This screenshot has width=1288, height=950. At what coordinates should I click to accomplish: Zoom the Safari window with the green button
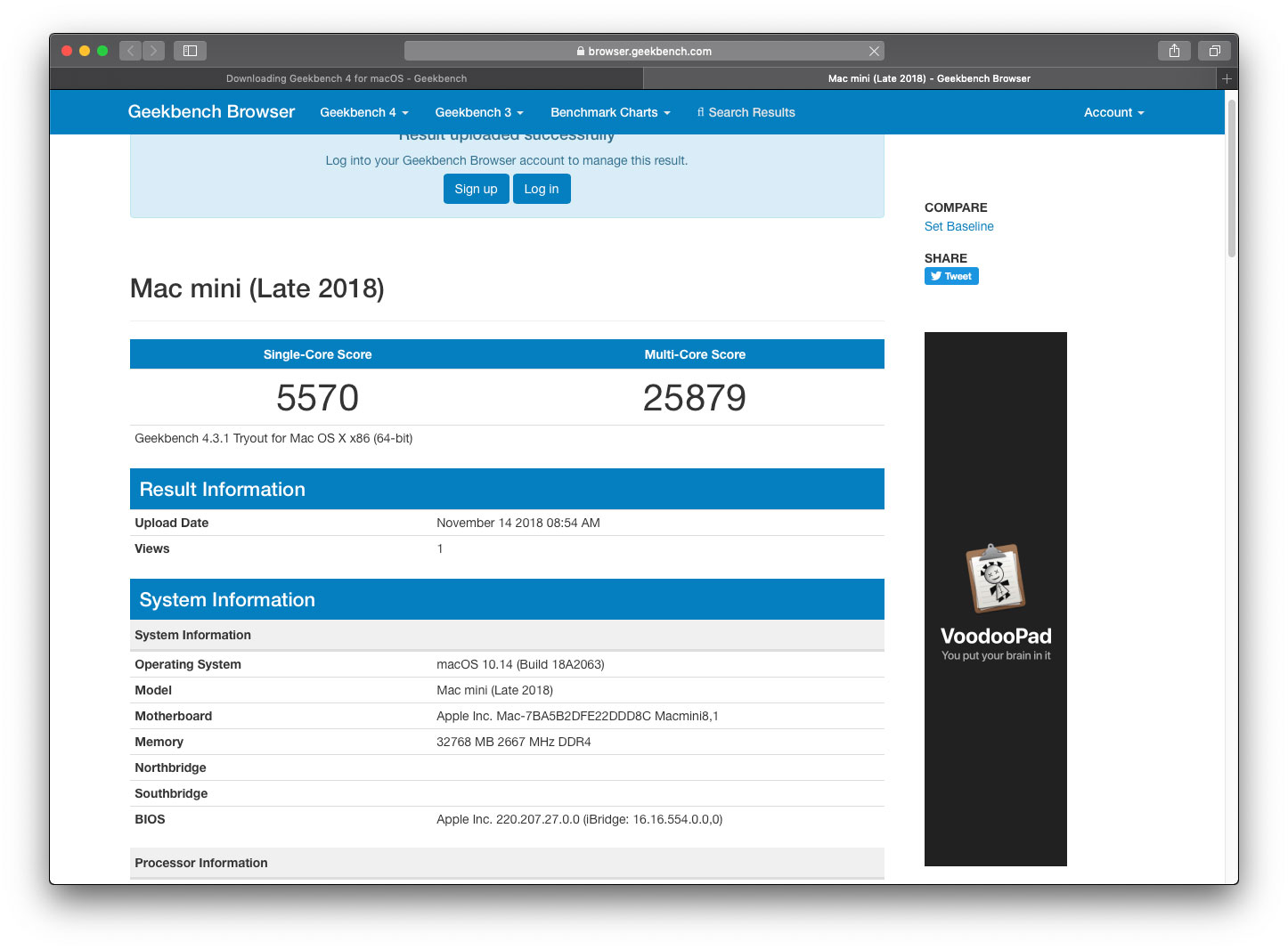(102, 51)
